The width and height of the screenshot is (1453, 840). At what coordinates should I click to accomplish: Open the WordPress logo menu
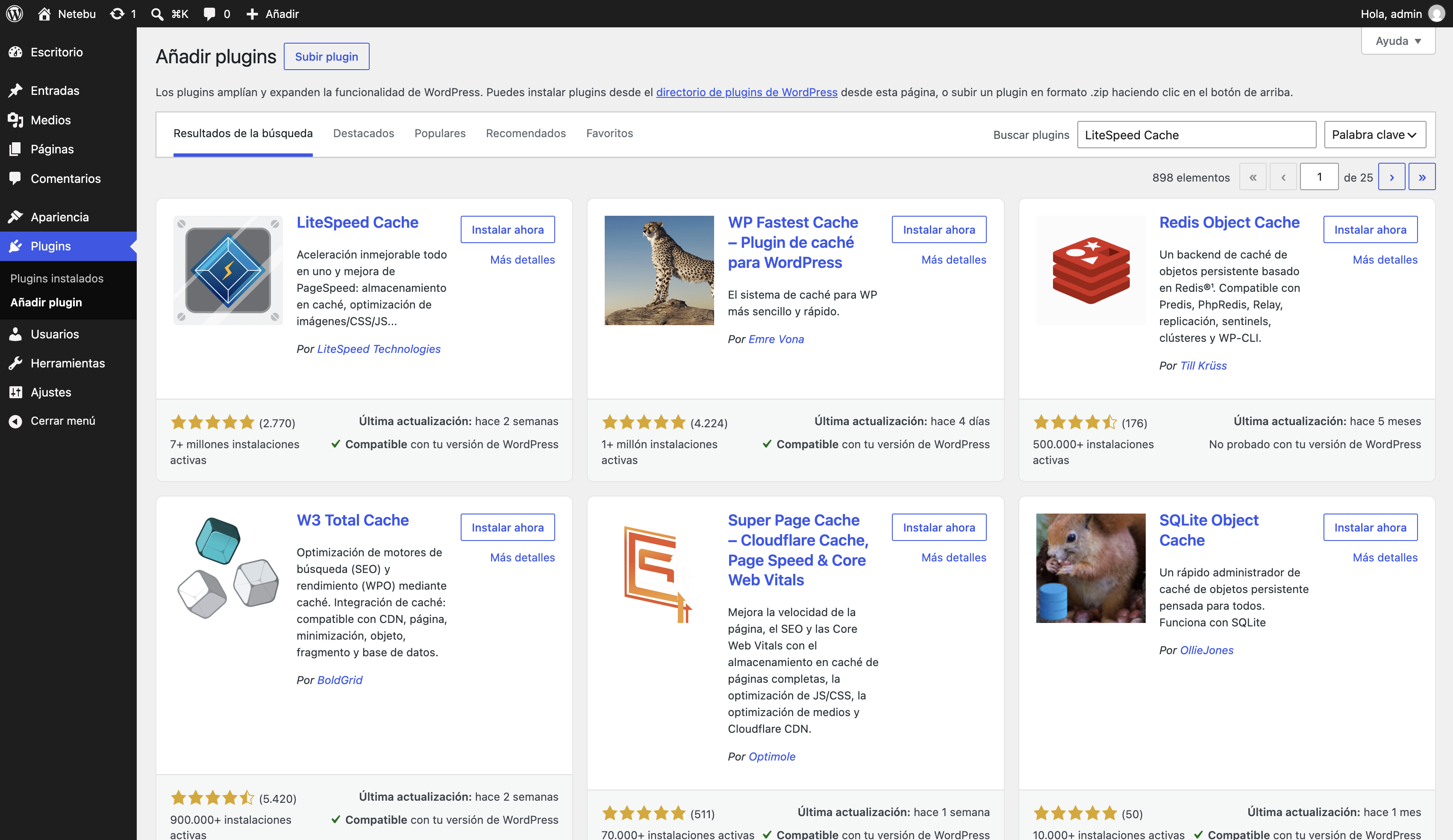(15, 14)
